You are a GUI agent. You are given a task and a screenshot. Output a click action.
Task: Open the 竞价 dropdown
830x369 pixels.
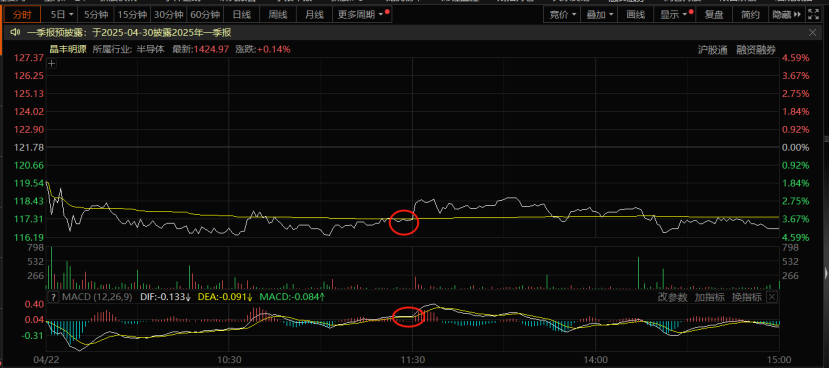[x=562, y=15]
